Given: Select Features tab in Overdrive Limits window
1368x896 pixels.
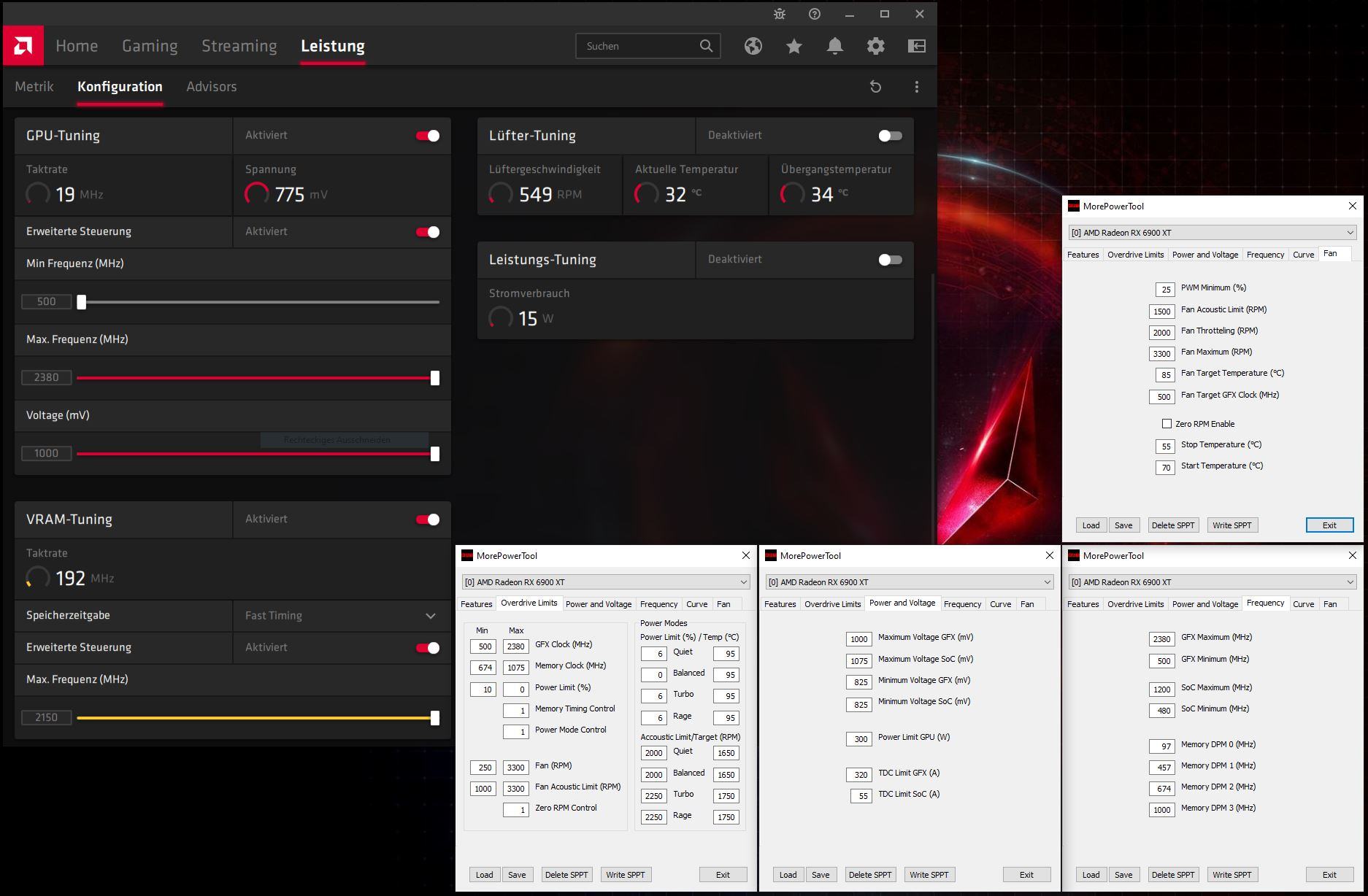Looking at the screenshot, I should tap(477, 604).
